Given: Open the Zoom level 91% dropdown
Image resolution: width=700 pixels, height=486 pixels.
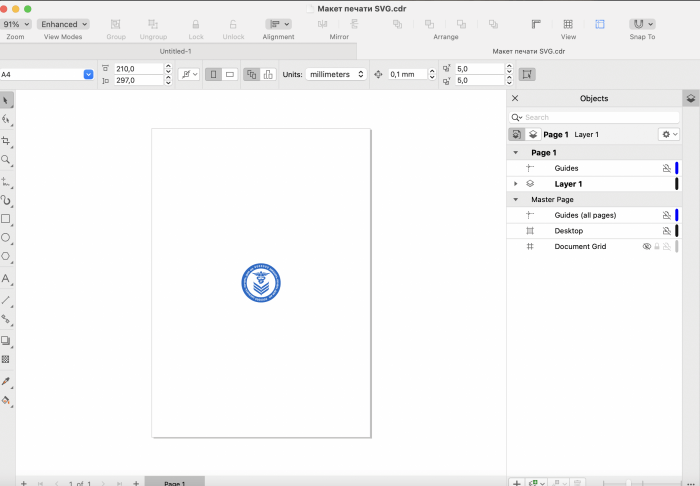Looking at the screenshot, I should click(x=16, y=24).
